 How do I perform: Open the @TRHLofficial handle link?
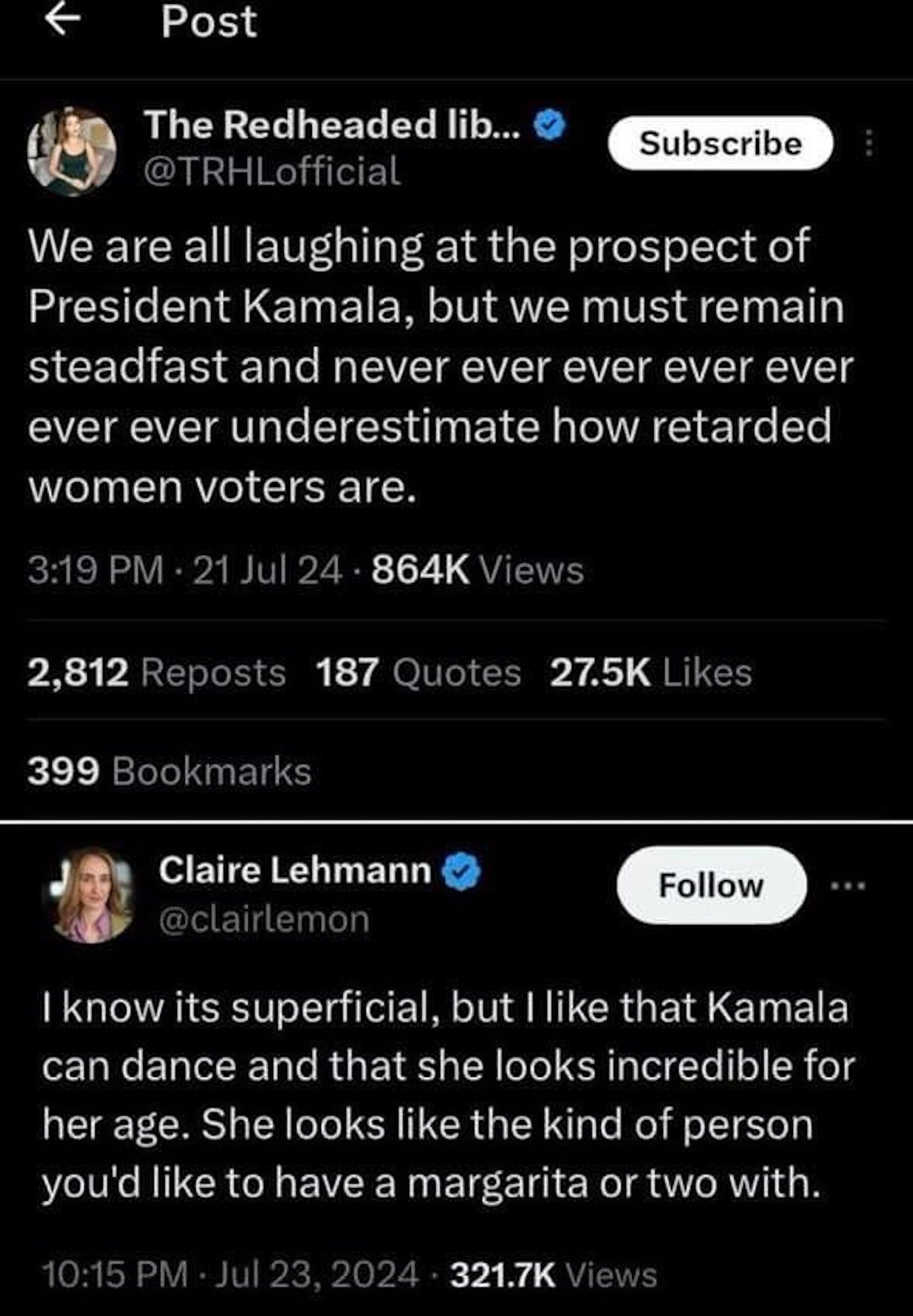click(271, 171)
